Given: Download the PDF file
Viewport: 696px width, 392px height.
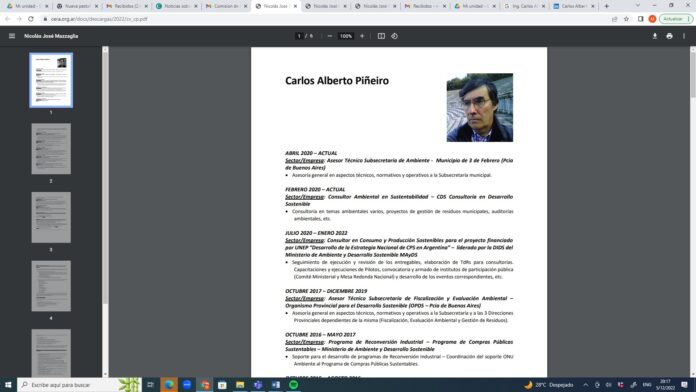Looking at the screenshot, I should pyautogui.click(x=655, y=36).
